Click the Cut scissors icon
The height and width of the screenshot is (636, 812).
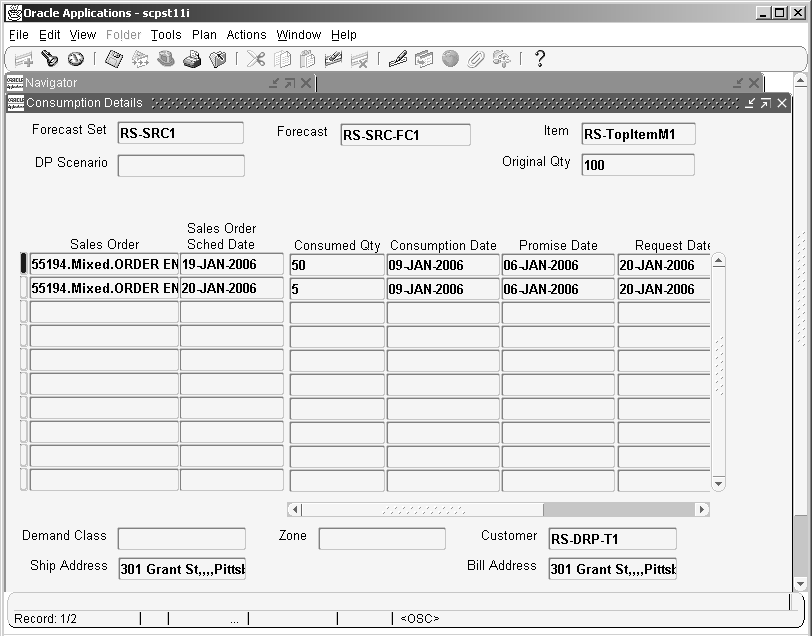(x=256, y=59)
